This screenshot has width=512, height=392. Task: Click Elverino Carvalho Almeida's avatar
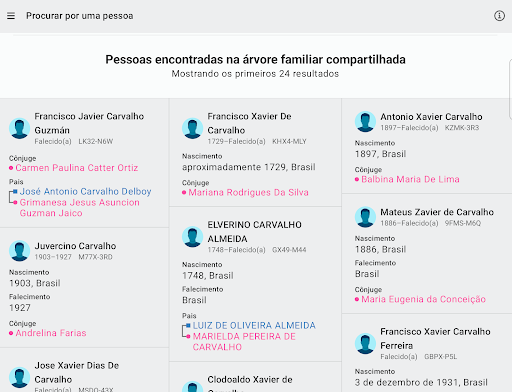(x=192, y=237)
